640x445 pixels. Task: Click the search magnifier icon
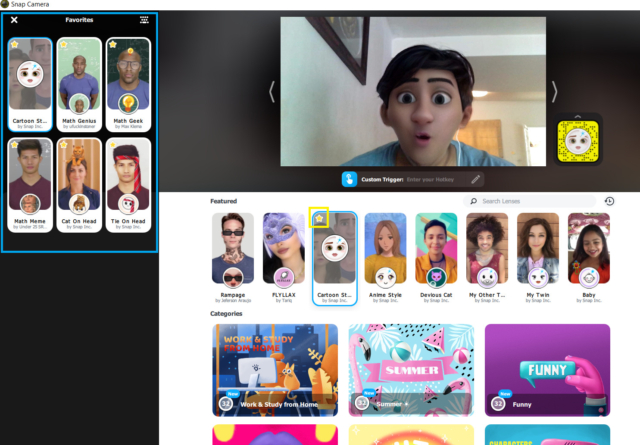[x=473, y=201]
